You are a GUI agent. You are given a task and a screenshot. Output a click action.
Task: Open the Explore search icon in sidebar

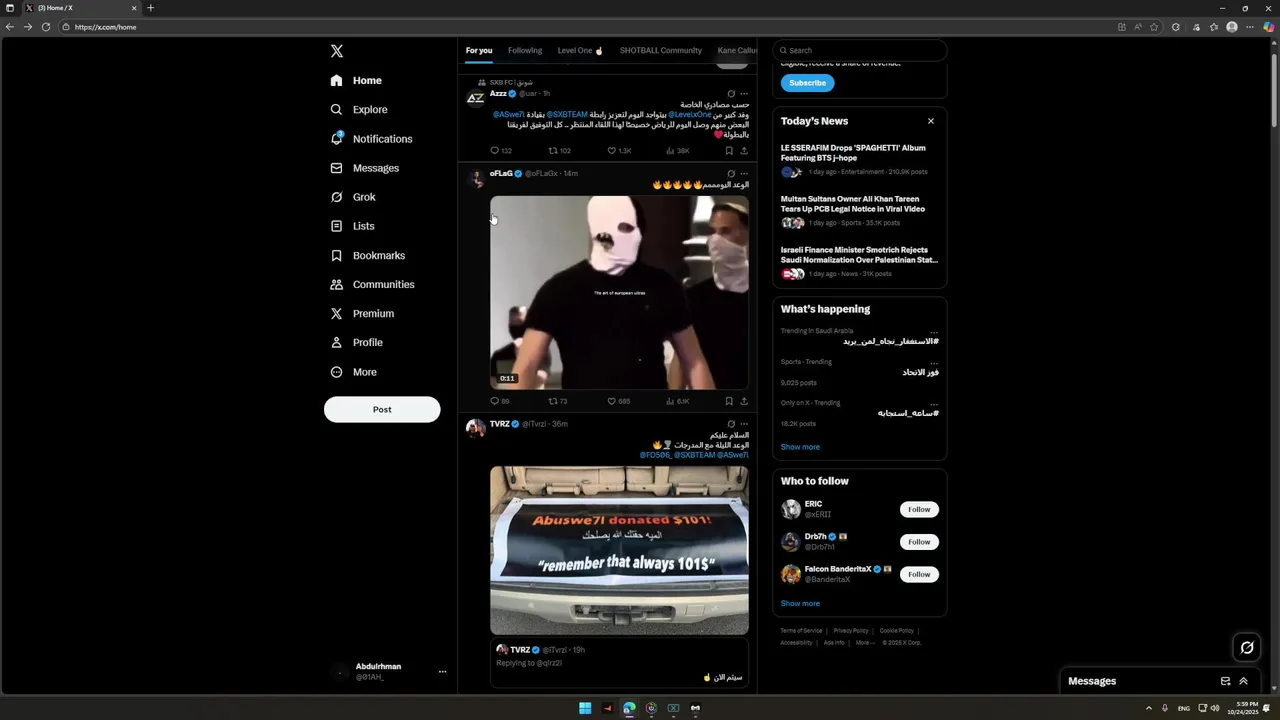click(337, 110)
